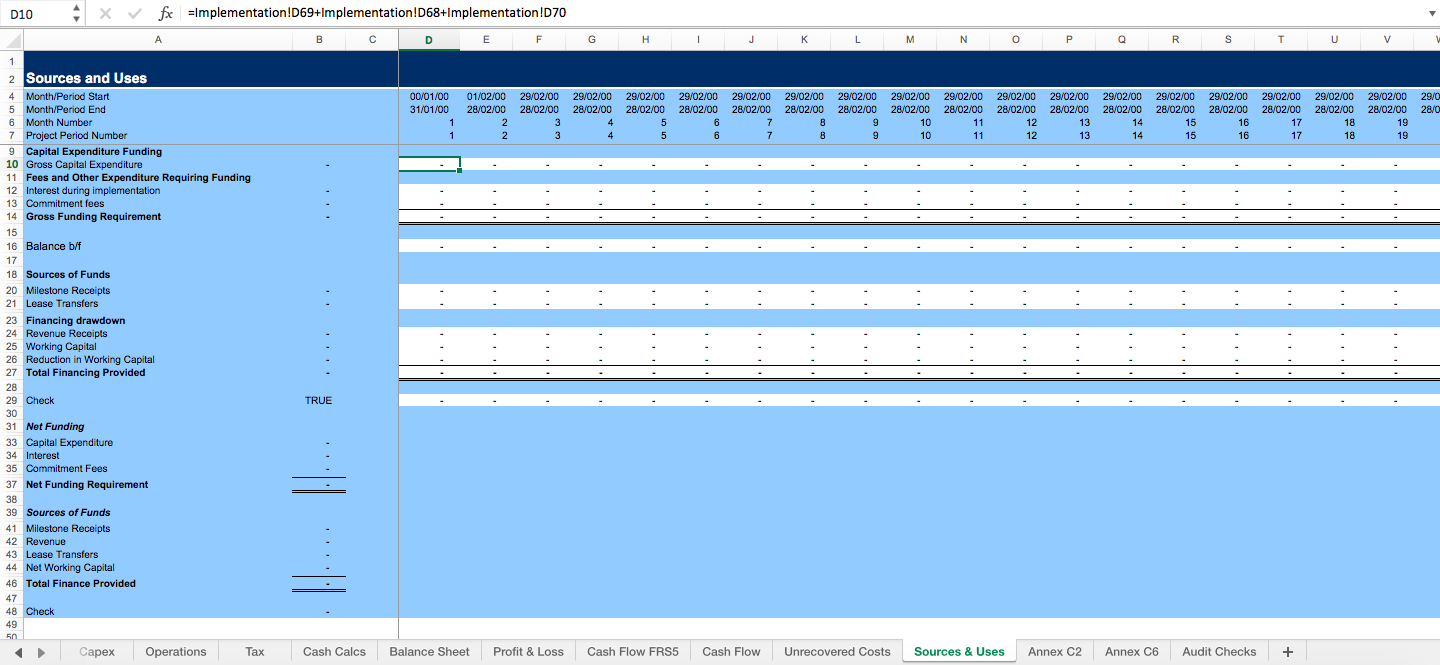
Task: Select column A header
Action: tap(158, 40)
